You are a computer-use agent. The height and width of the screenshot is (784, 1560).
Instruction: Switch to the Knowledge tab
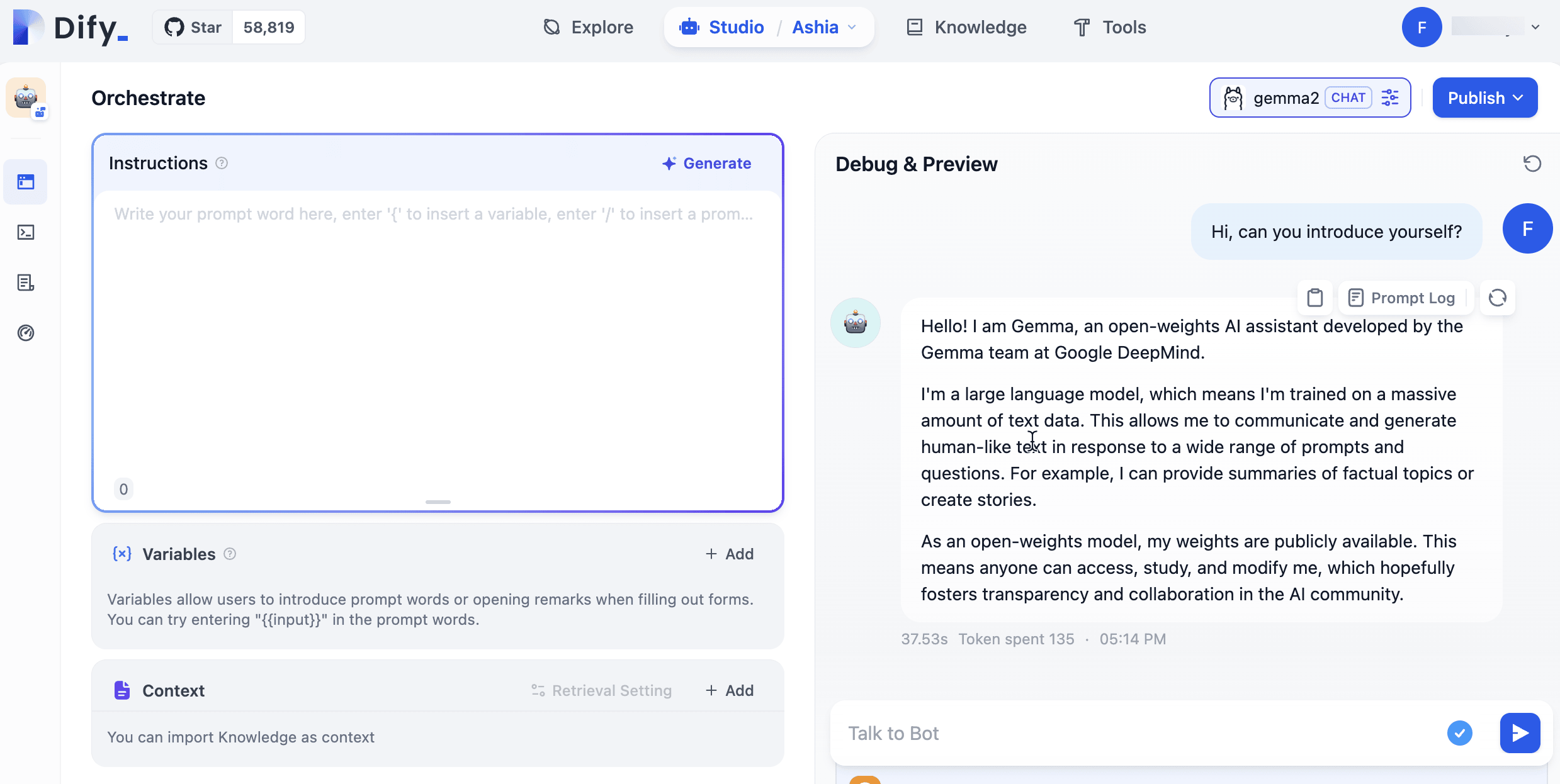click(x=966, y=27)
